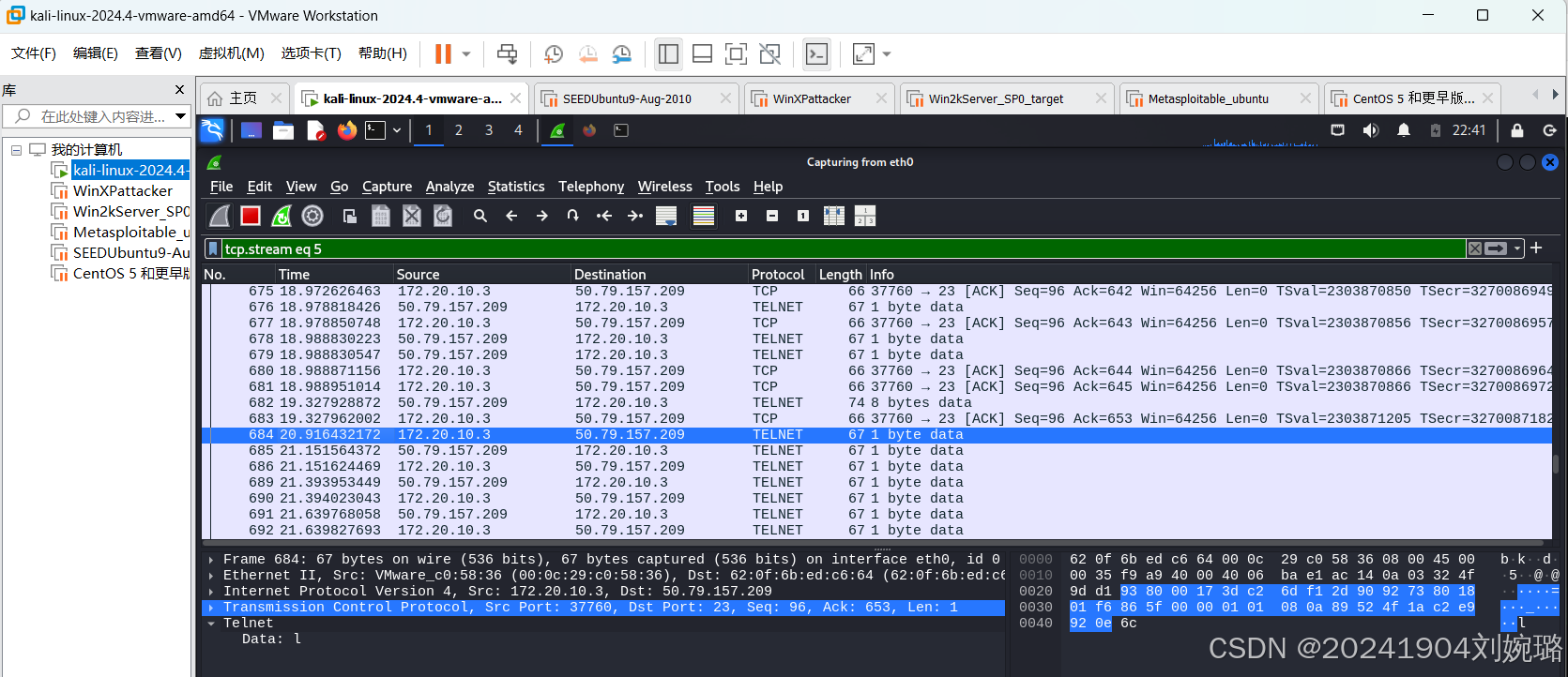Close capture file icon in Wireshark toolbar
The image size is (1568, 677).
[412, 216]
